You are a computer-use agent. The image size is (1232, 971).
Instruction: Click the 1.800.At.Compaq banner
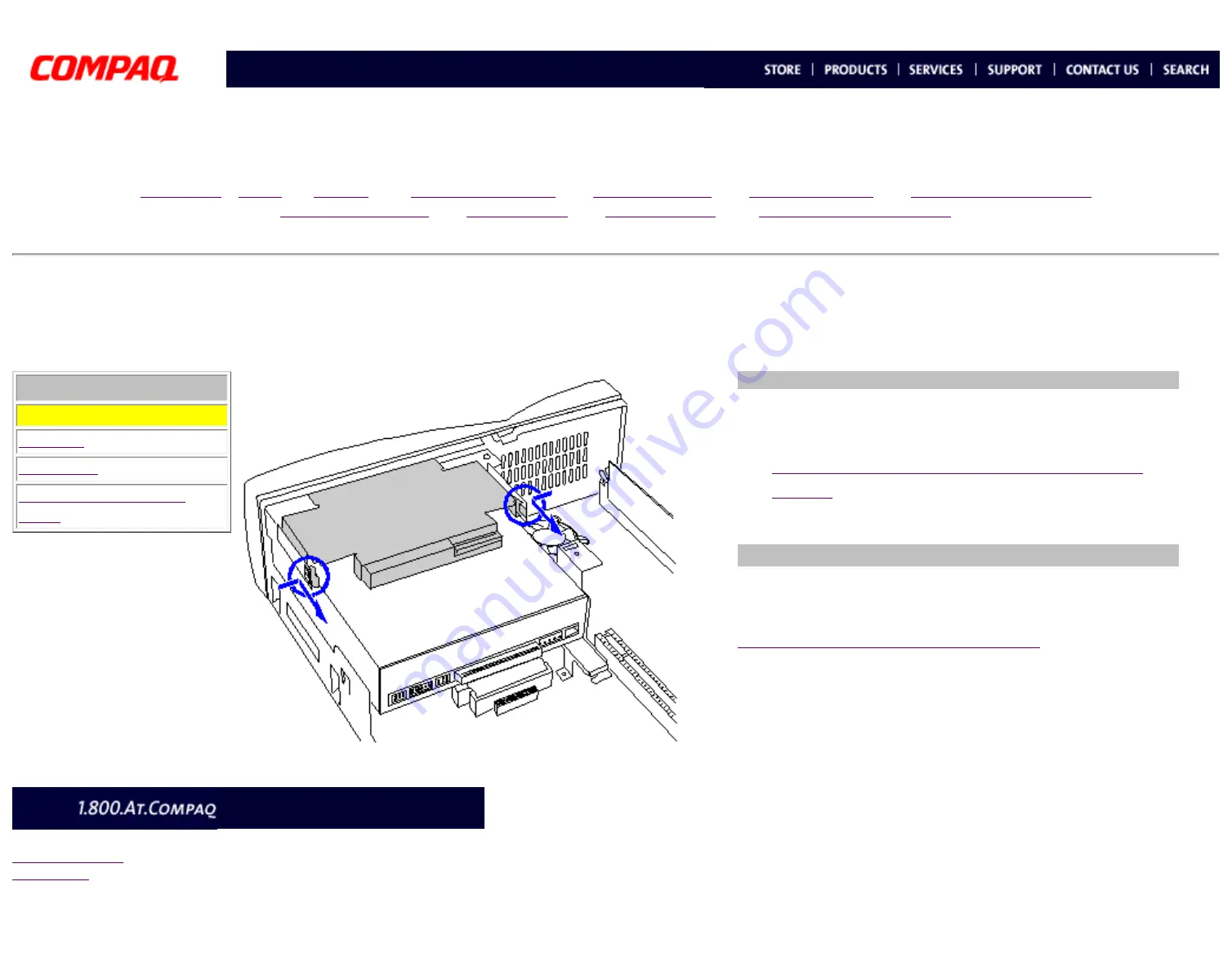coord(248,808)
